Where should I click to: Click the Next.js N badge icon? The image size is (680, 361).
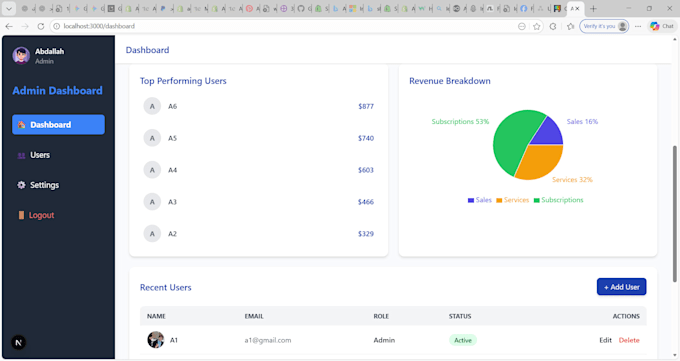pyautogui.click(x=18, y=342)
